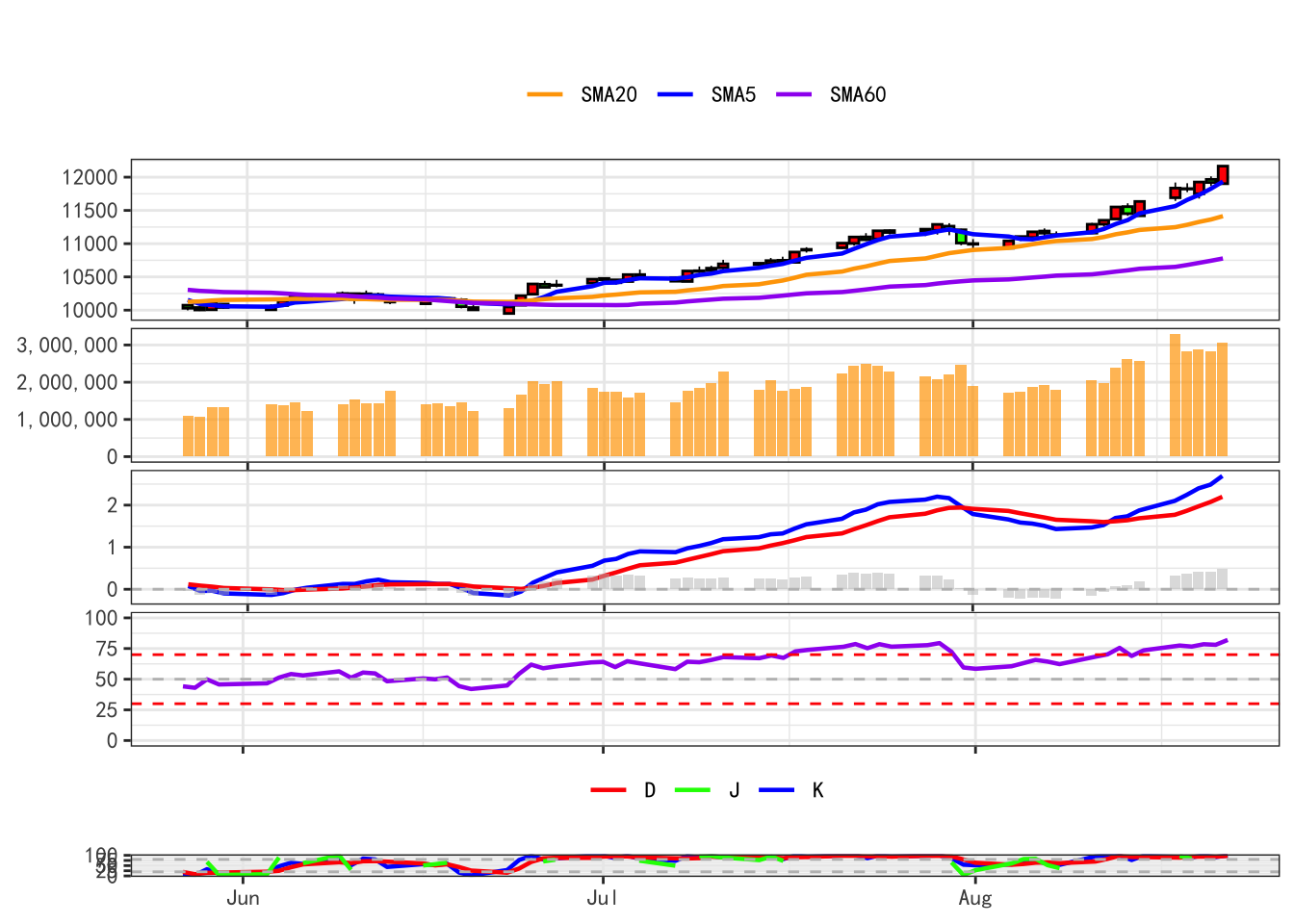Click the upper red dashed line at 70

674,654
